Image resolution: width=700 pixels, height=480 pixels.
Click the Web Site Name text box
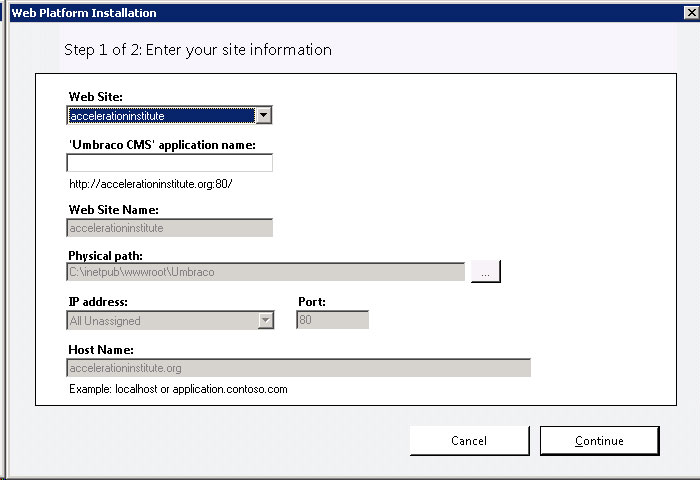pyautogui.click(x=169, y=228)
